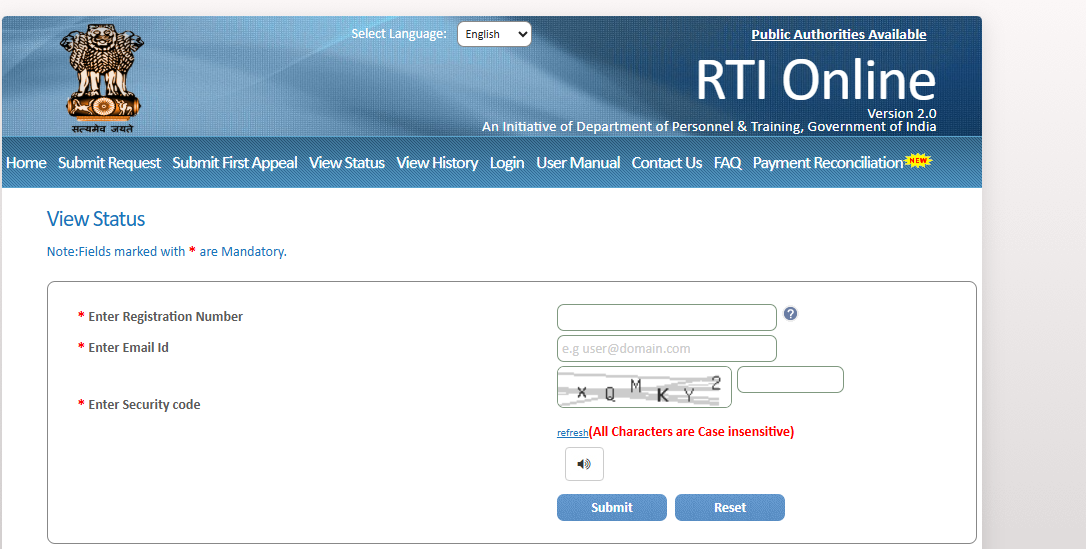Open the Select Language dropdown showing English
Image resolution: width=1086 pixels, height=549 pixels.
(494, 34)
